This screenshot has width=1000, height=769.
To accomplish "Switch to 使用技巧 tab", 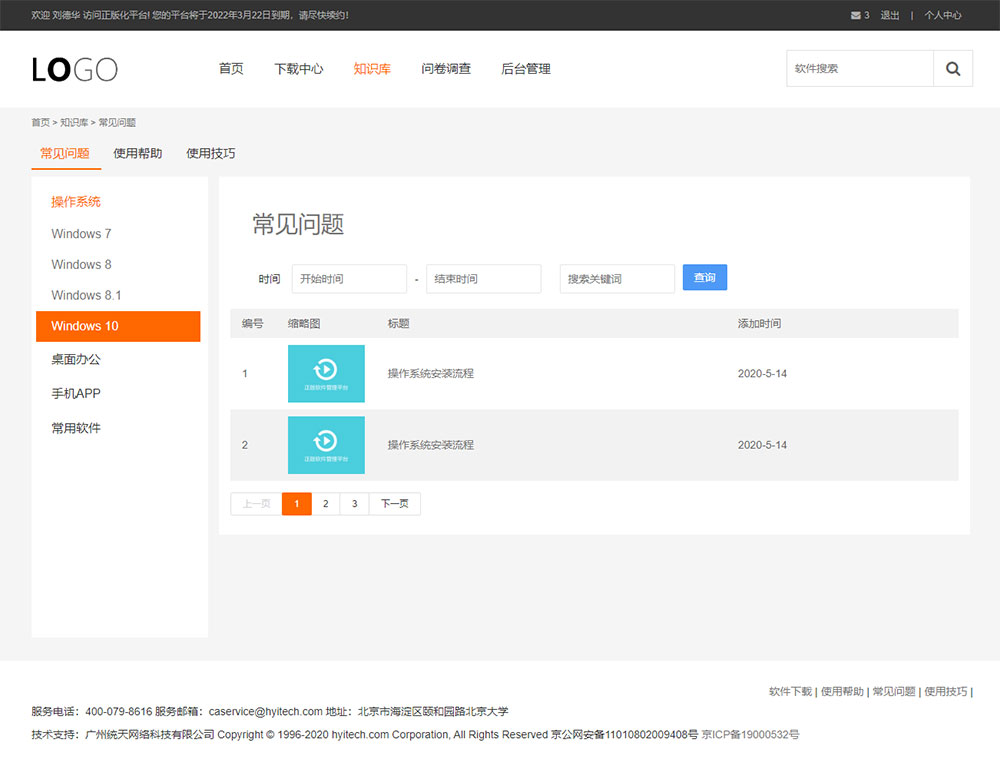I will point(211,154).
